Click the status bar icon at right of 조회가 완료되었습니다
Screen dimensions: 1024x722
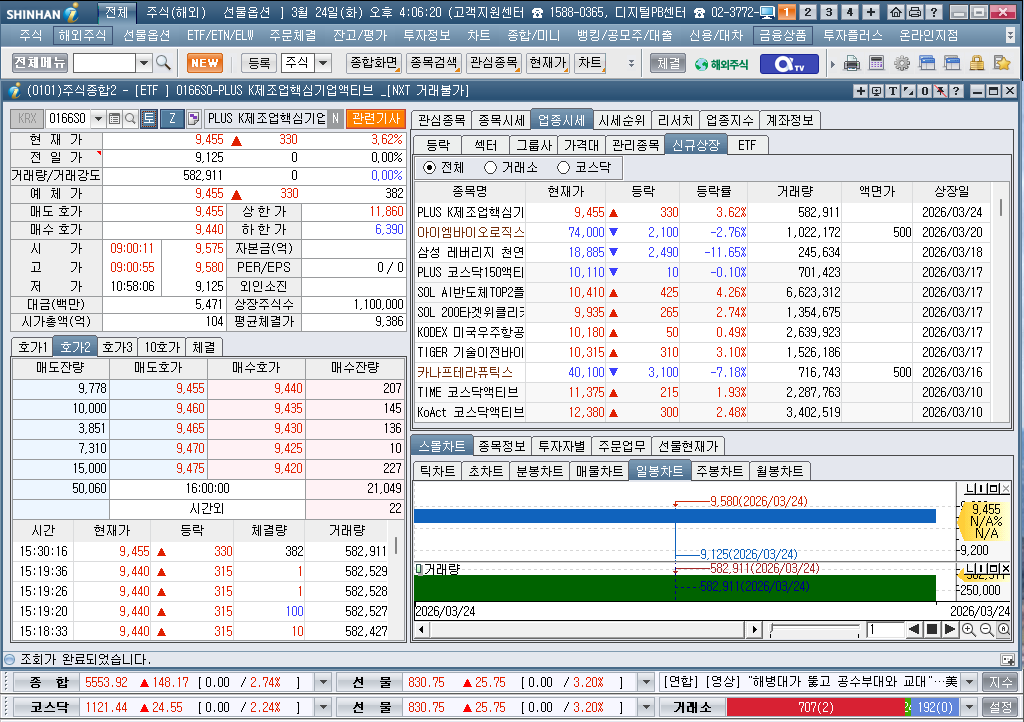(x=1007, y=659)
